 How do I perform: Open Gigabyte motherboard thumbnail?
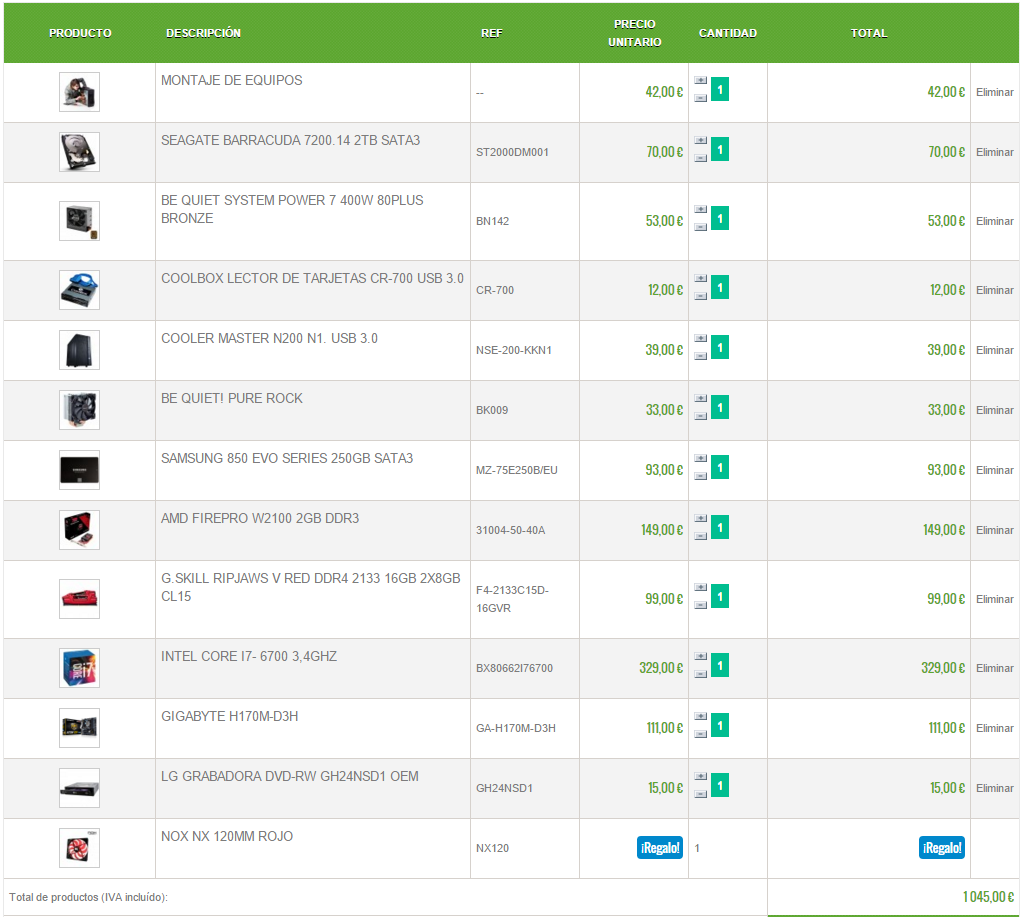79,728
